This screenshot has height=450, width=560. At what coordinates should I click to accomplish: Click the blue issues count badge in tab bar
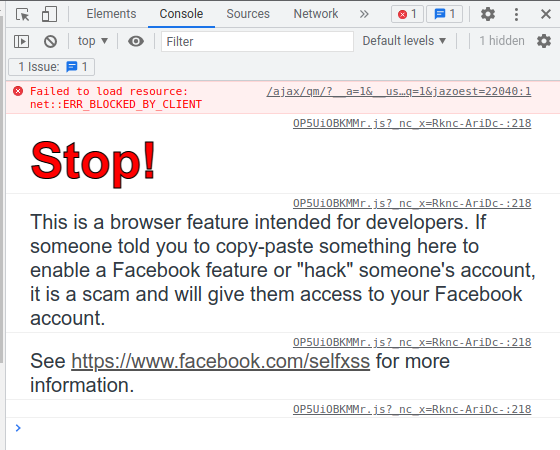(x=445, y=14)
